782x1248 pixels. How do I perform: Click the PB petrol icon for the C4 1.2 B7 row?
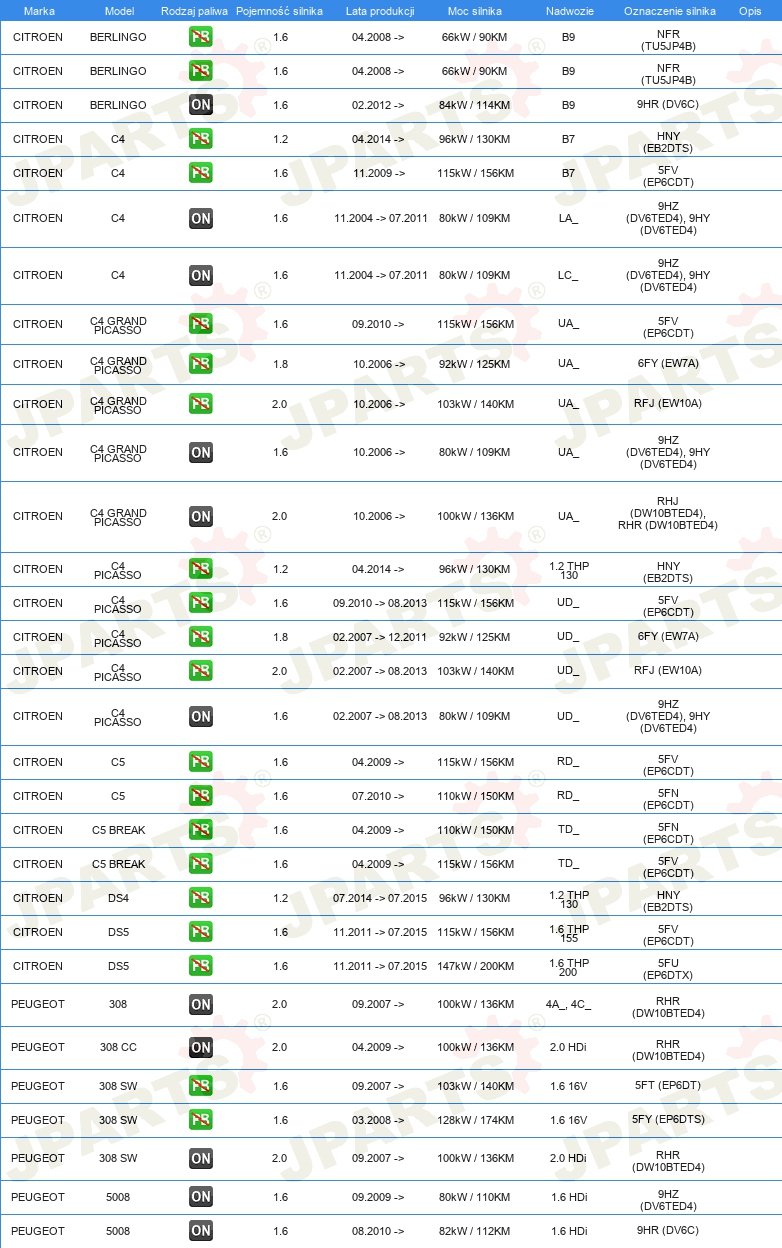(x=200, y=139)
